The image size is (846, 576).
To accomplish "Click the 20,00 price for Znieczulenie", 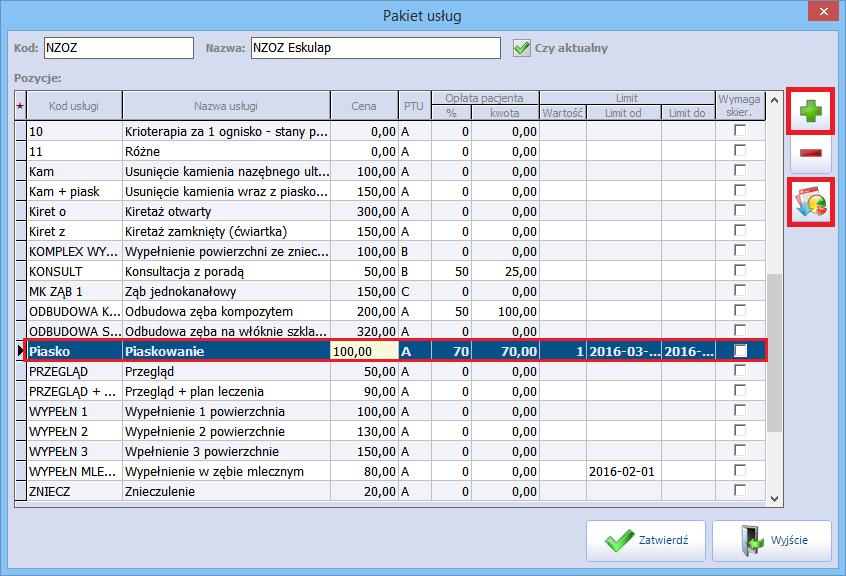I will click(364, 491).
